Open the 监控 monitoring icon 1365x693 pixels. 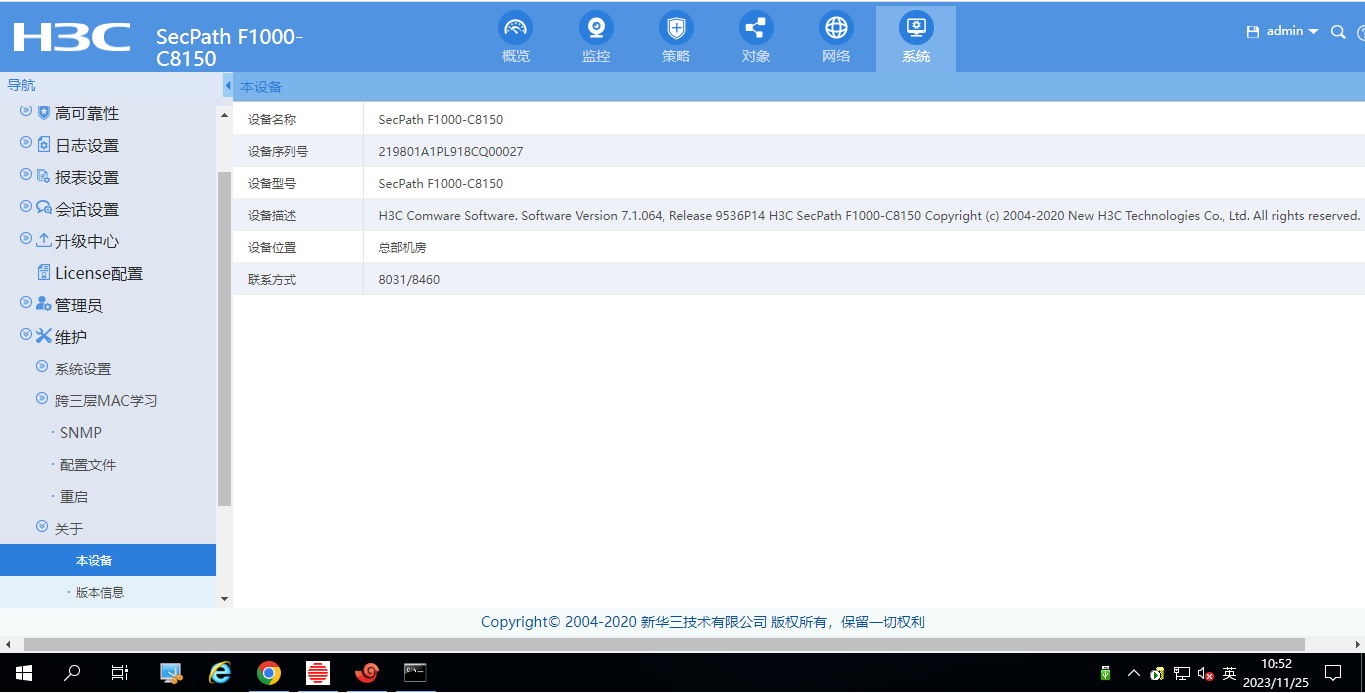[596, 27]
